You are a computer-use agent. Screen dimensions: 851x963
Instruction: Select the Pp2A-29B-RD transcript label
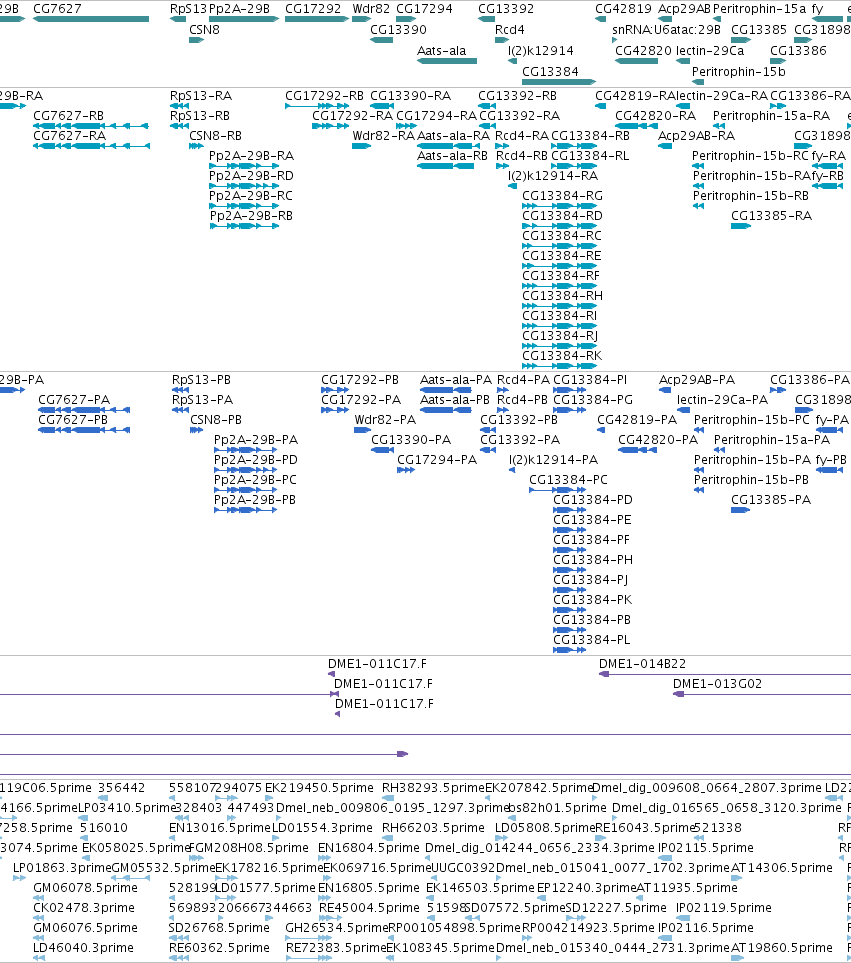pos(251,176)
